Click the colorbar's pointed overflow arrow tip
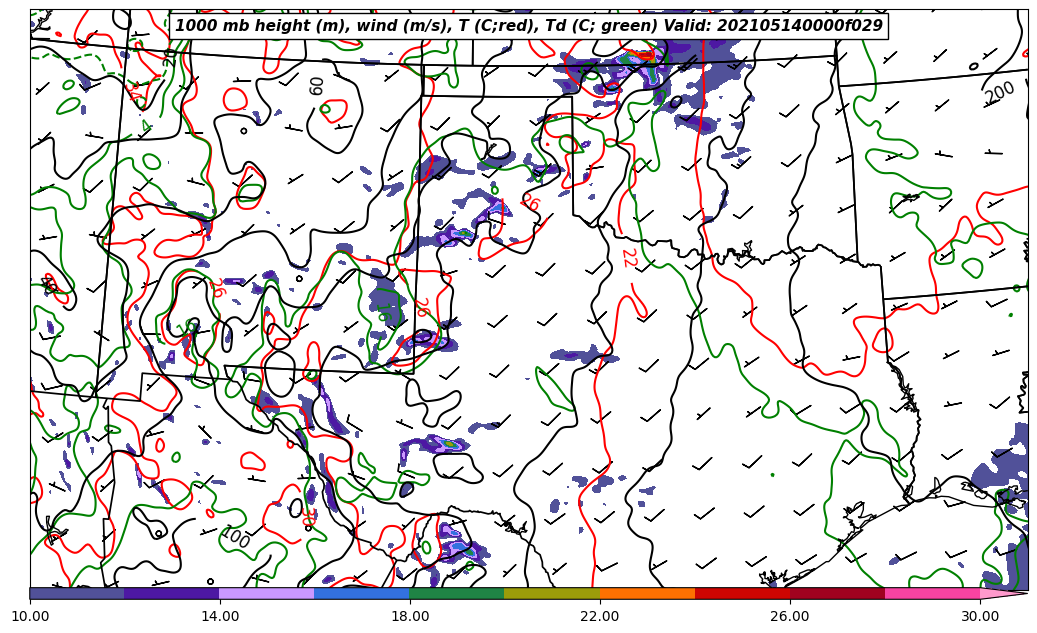 (1004, 593)
